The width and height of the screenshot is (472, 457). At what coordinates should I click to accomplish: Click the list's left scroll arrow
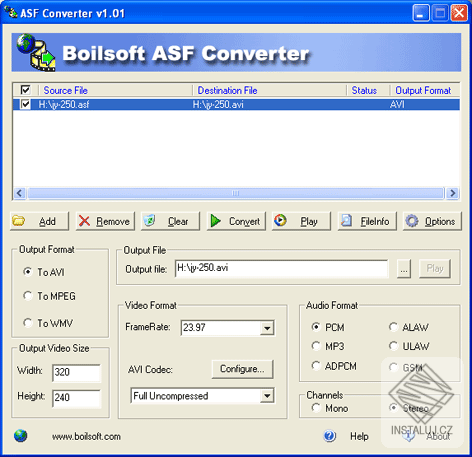[x=20, y=193]
